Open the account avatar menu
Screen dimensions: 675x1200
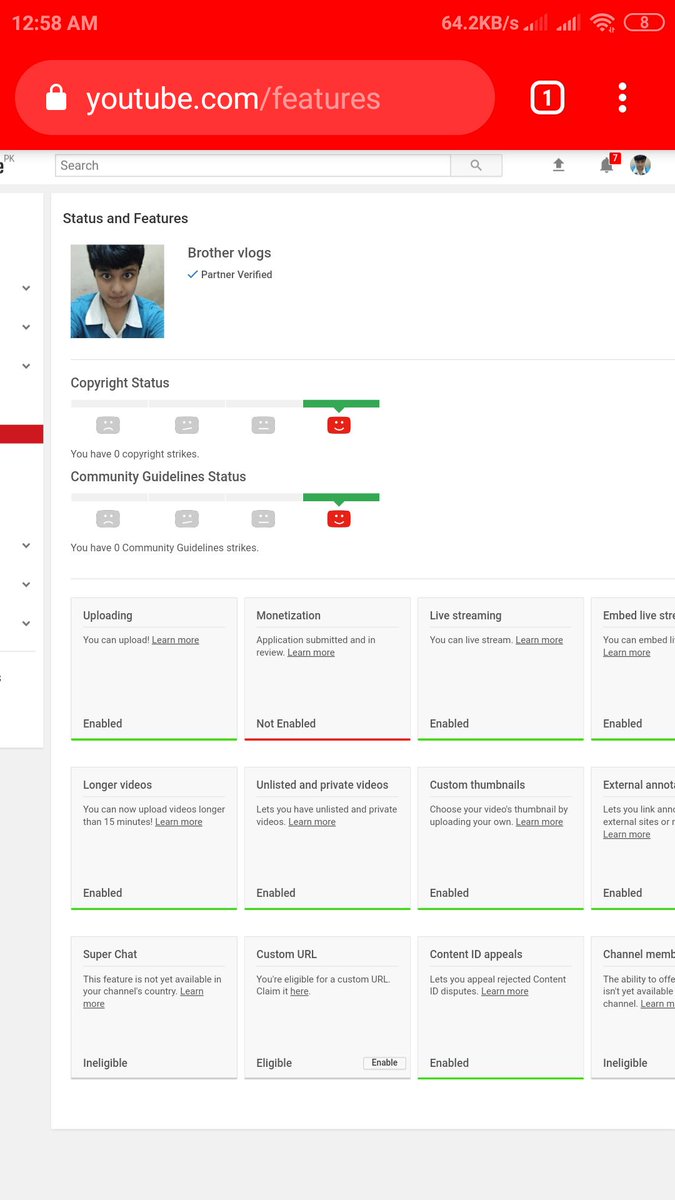[641, 165]
